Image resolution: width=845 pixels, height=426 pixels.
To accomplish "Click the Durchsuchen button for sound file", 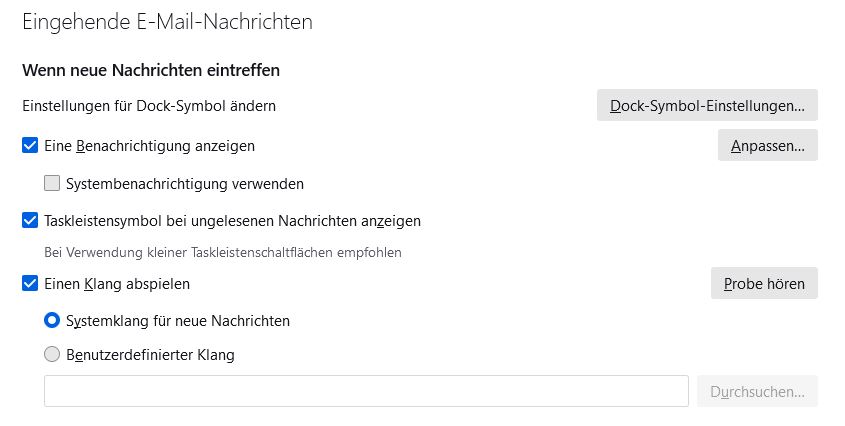I will (757, 392).
